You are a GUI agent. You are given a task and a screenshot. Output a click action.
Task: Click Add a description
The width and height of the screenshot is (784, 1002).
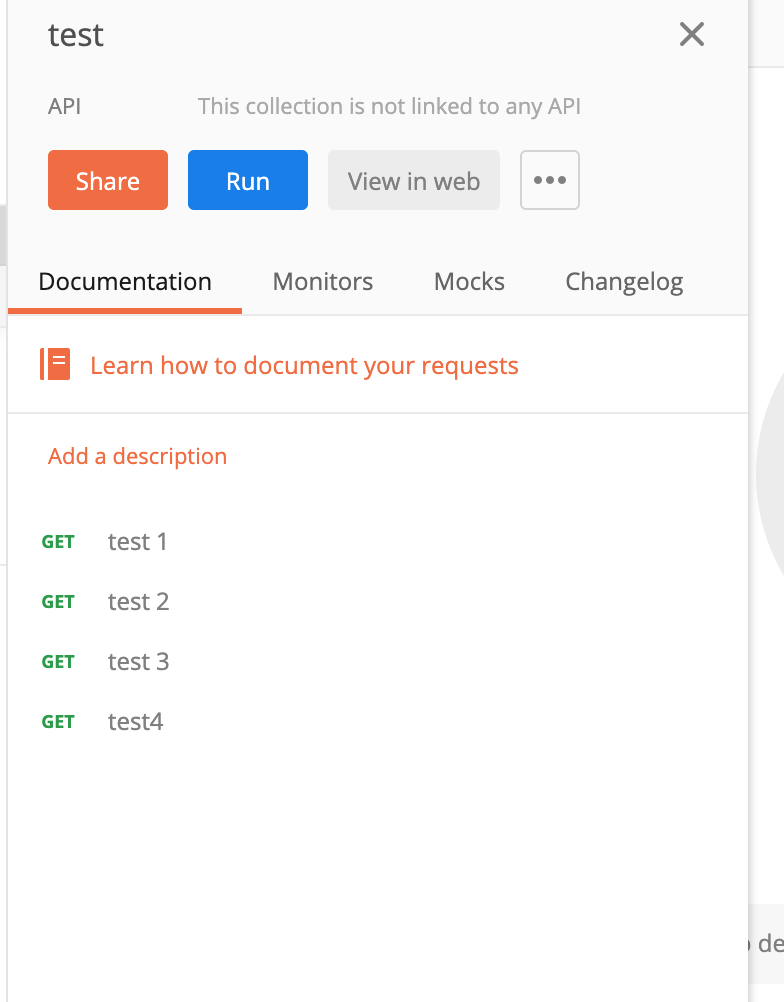click(137, 456)
